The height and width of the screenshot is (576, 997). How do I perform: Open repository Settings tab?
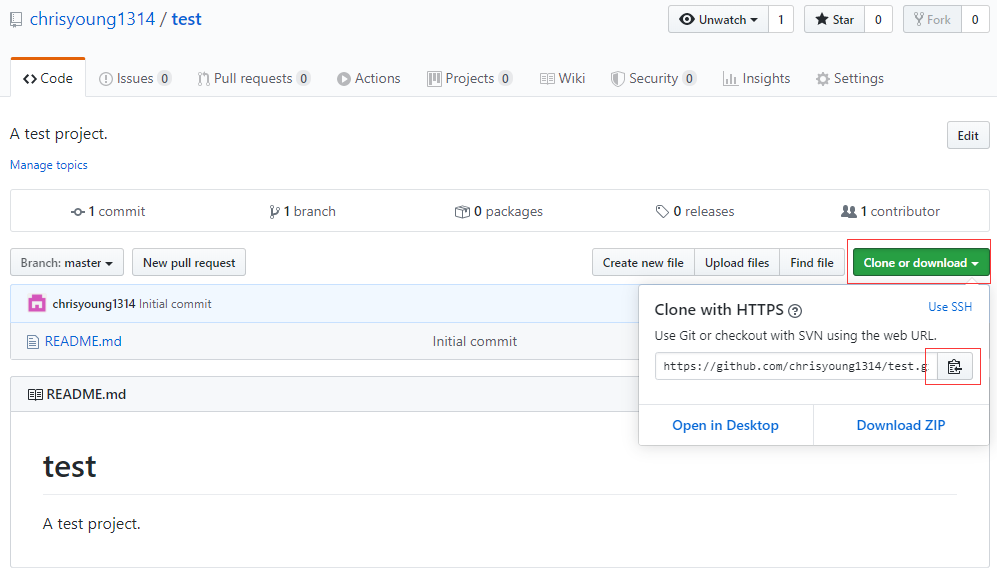click(850, 78)
